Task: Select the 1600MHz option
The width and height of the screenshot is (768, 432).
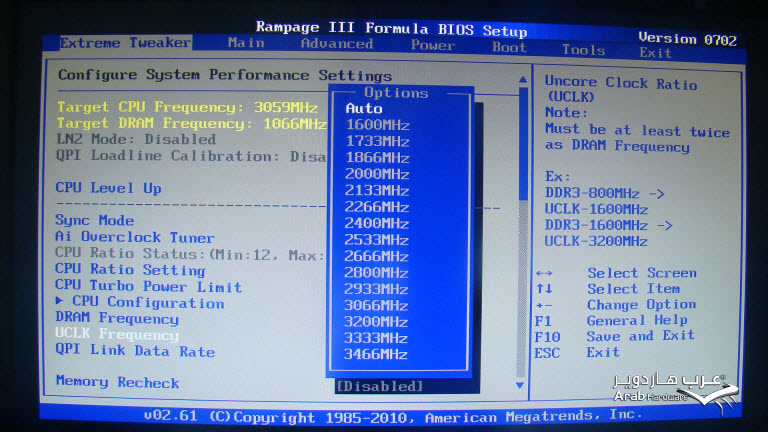Action: click(x=378, y=125)
